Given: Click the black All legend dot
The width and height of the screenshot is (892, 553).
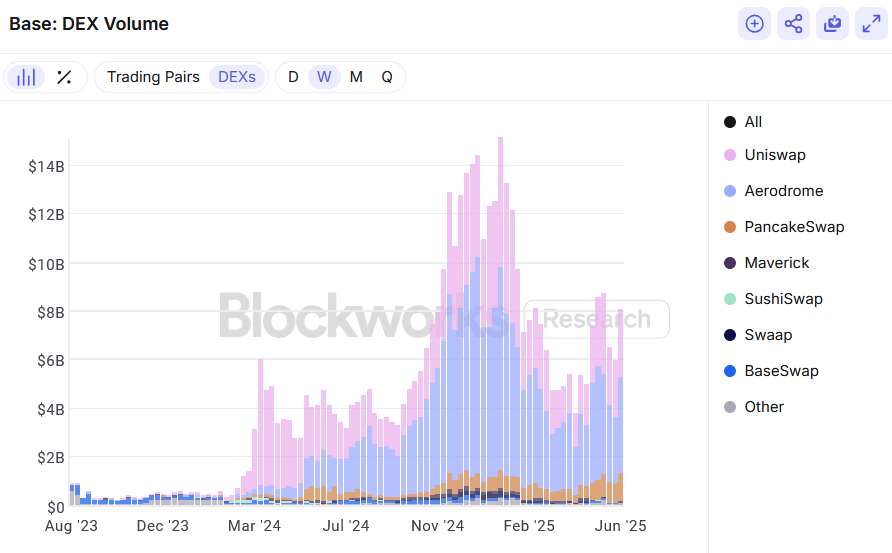Looking at the screenshot, I should point(730,122).
